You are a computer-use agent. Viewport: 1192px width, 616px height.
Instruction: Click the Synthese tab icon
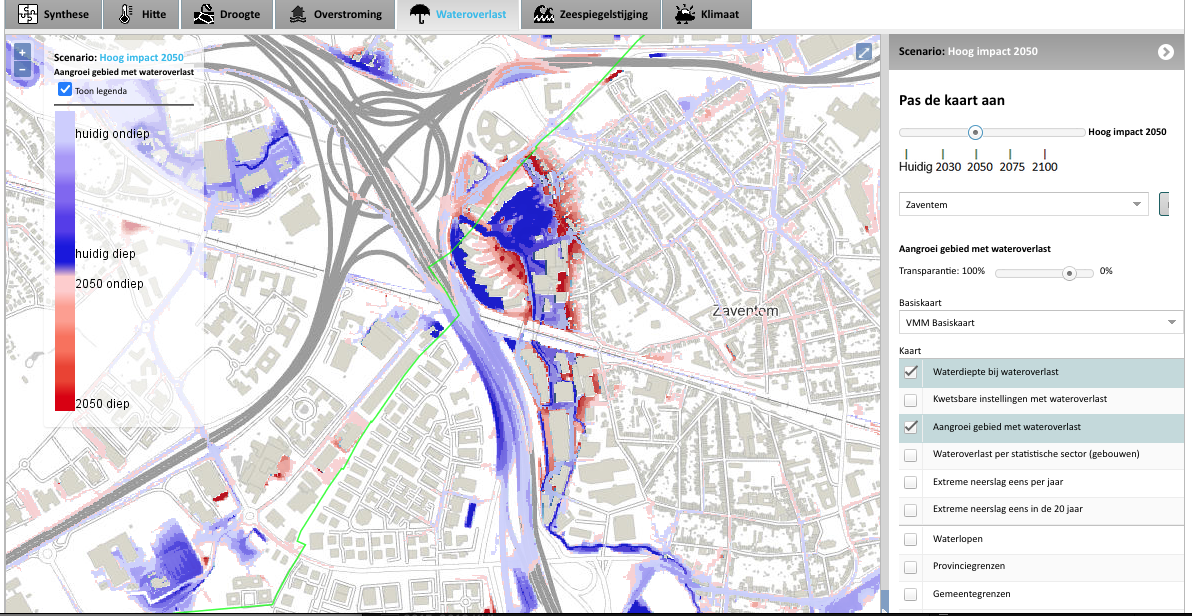coord(27,15)
